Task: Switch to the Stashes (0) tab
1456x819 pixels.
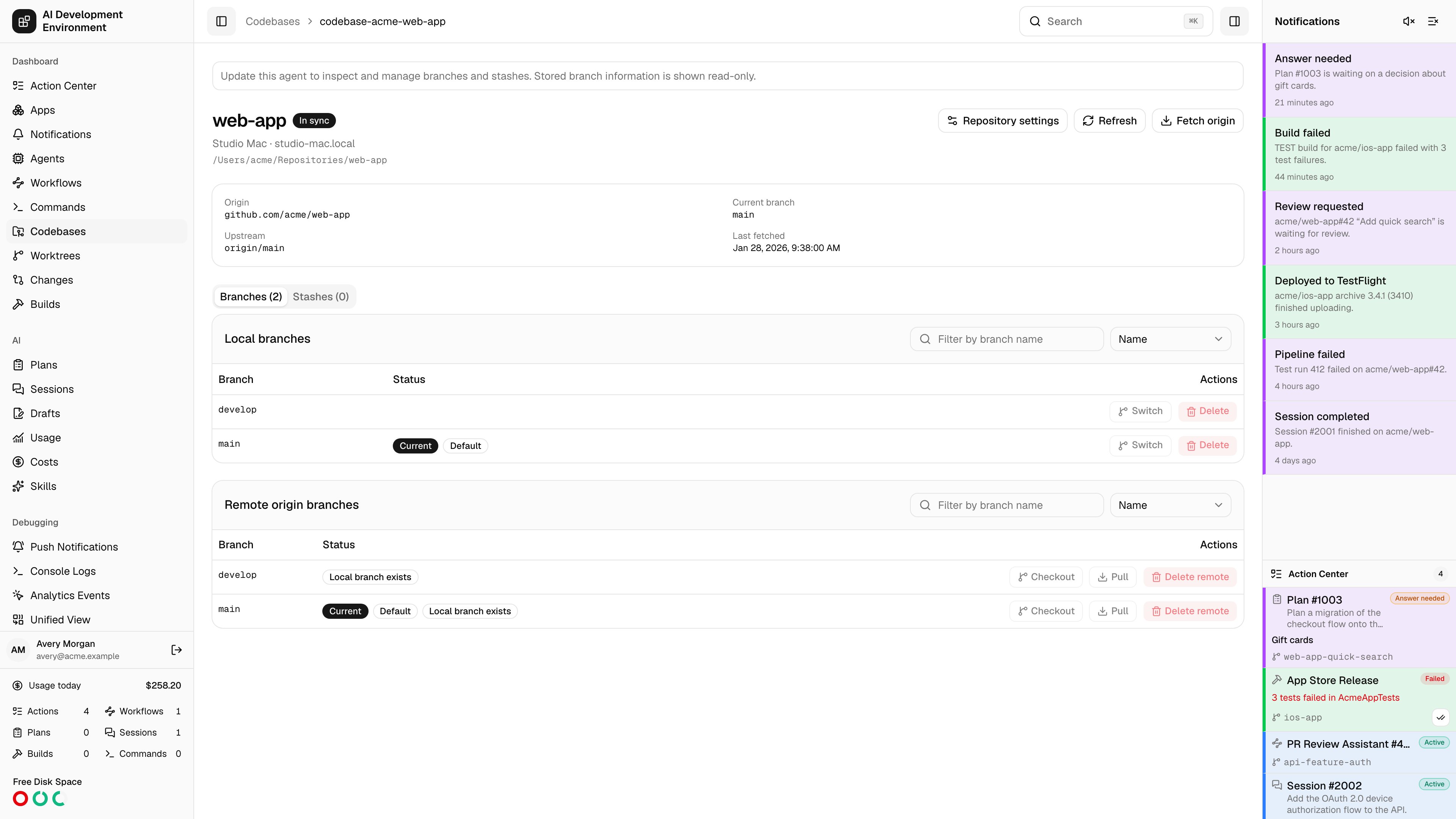Action: [x=320, y=297]
